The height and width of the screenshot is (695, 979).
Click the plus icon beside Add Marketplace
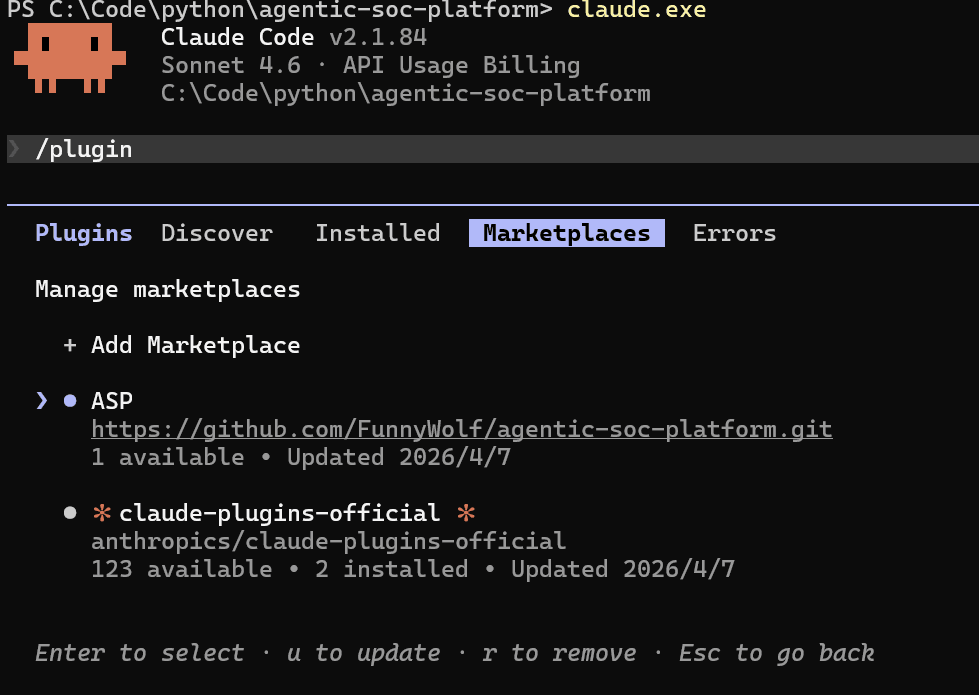(x=69, y=344)
